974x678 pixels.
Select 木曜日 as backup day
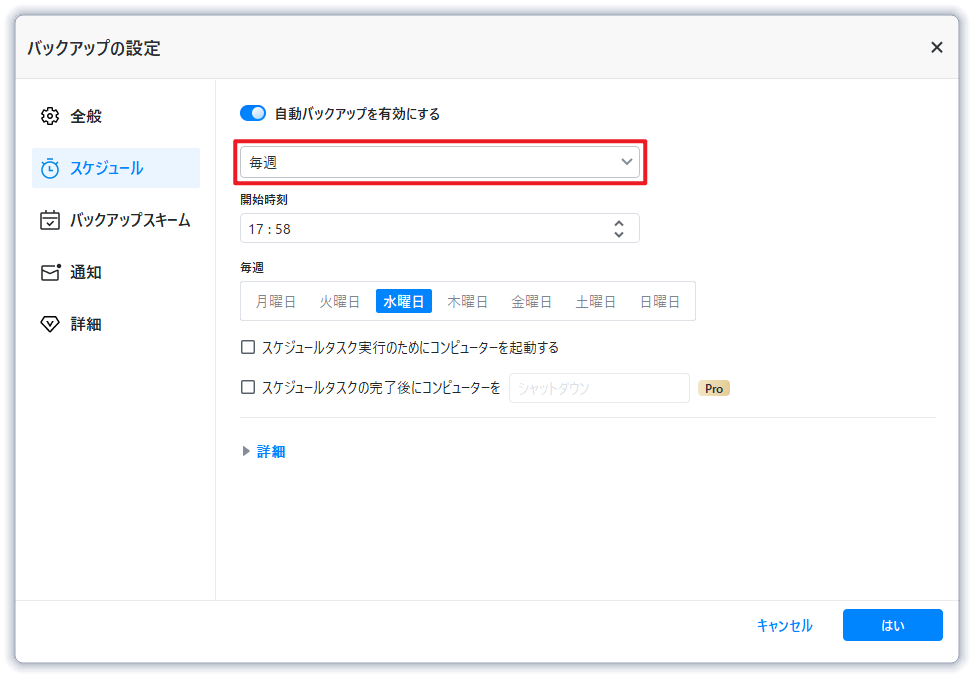point(467,301)
